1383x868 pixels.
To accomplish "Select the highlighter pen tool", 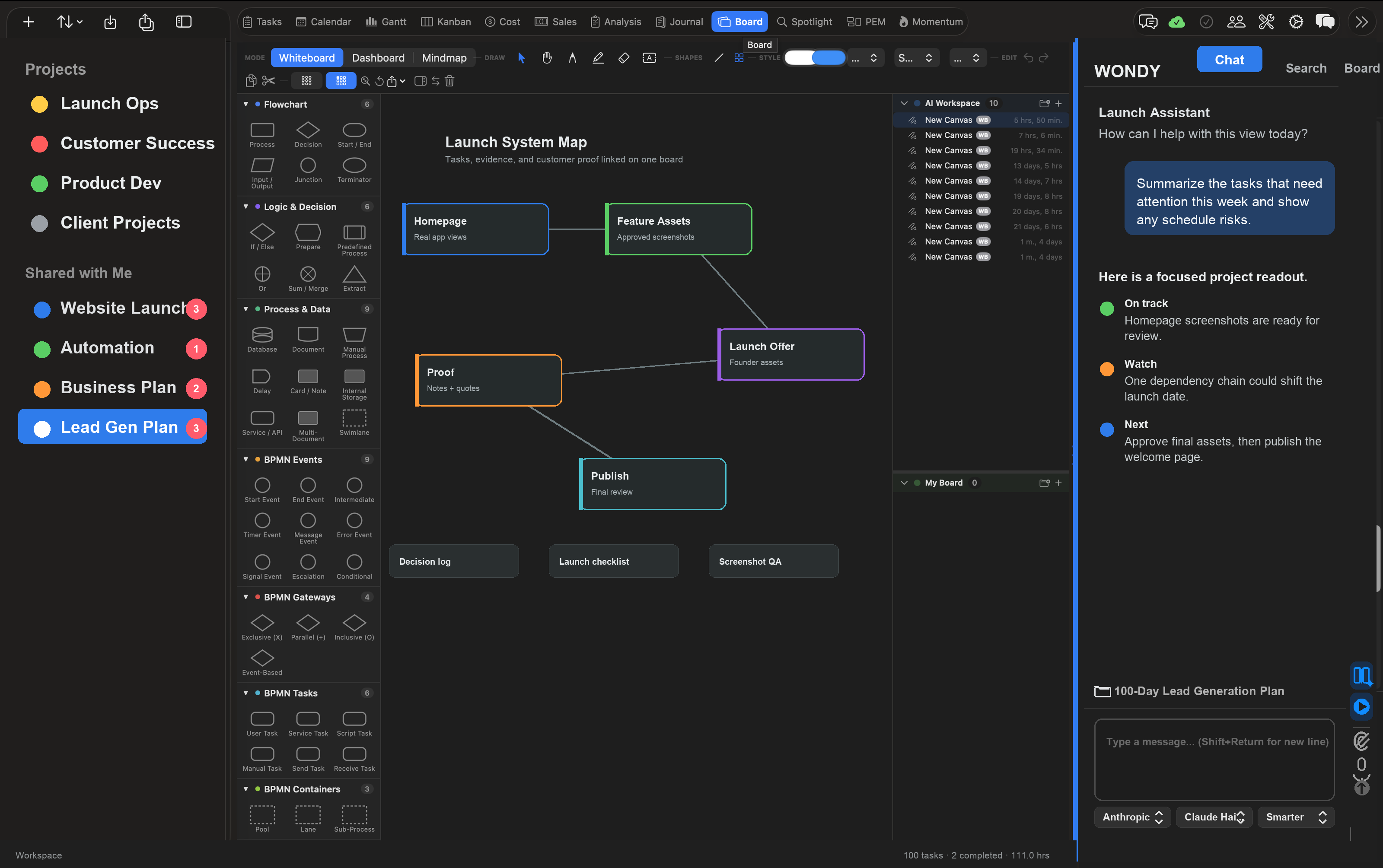I will [x=598, y=58].
